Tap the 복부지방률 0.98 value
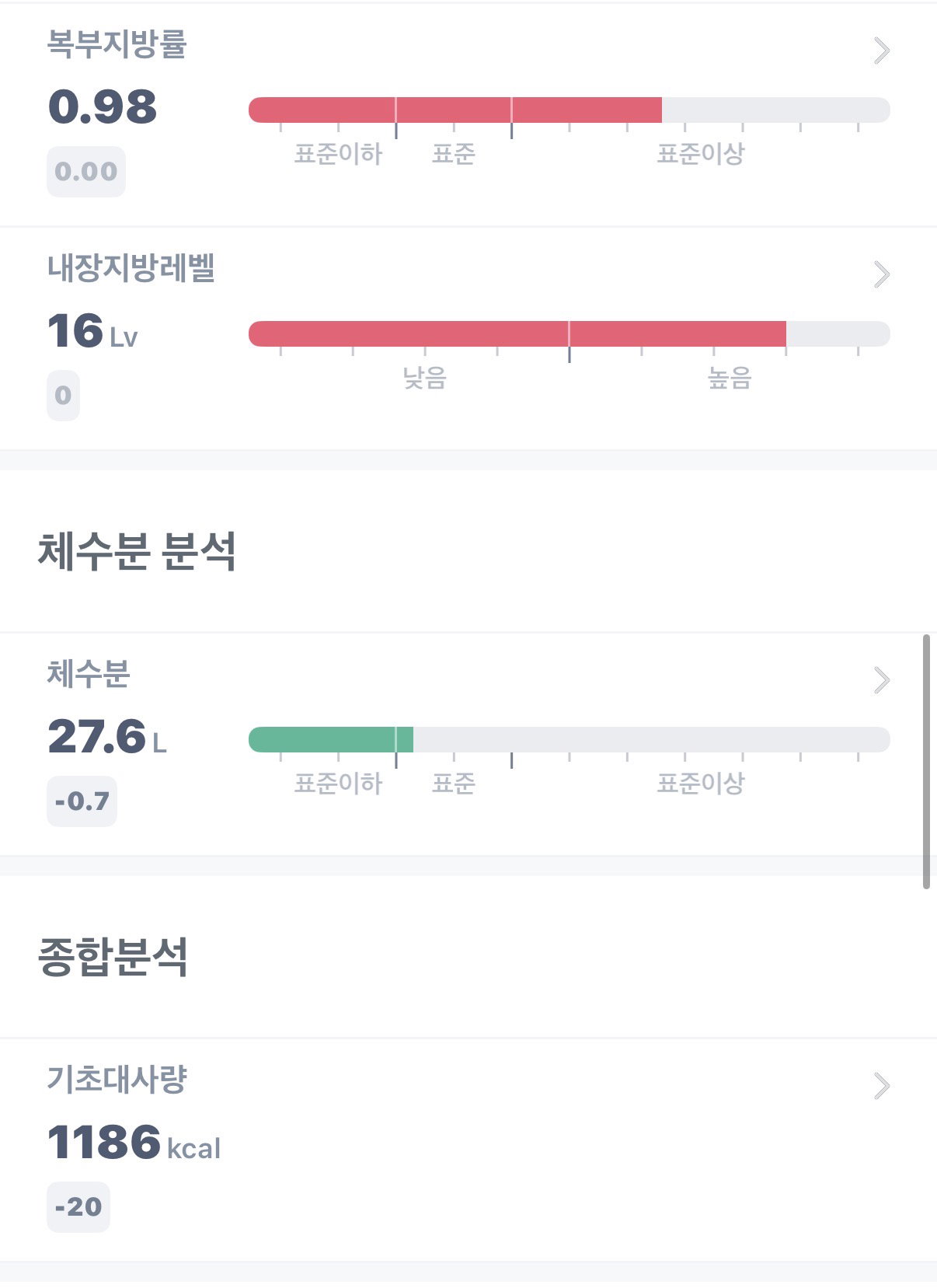The image size is (937, 1288). [103, 107]
